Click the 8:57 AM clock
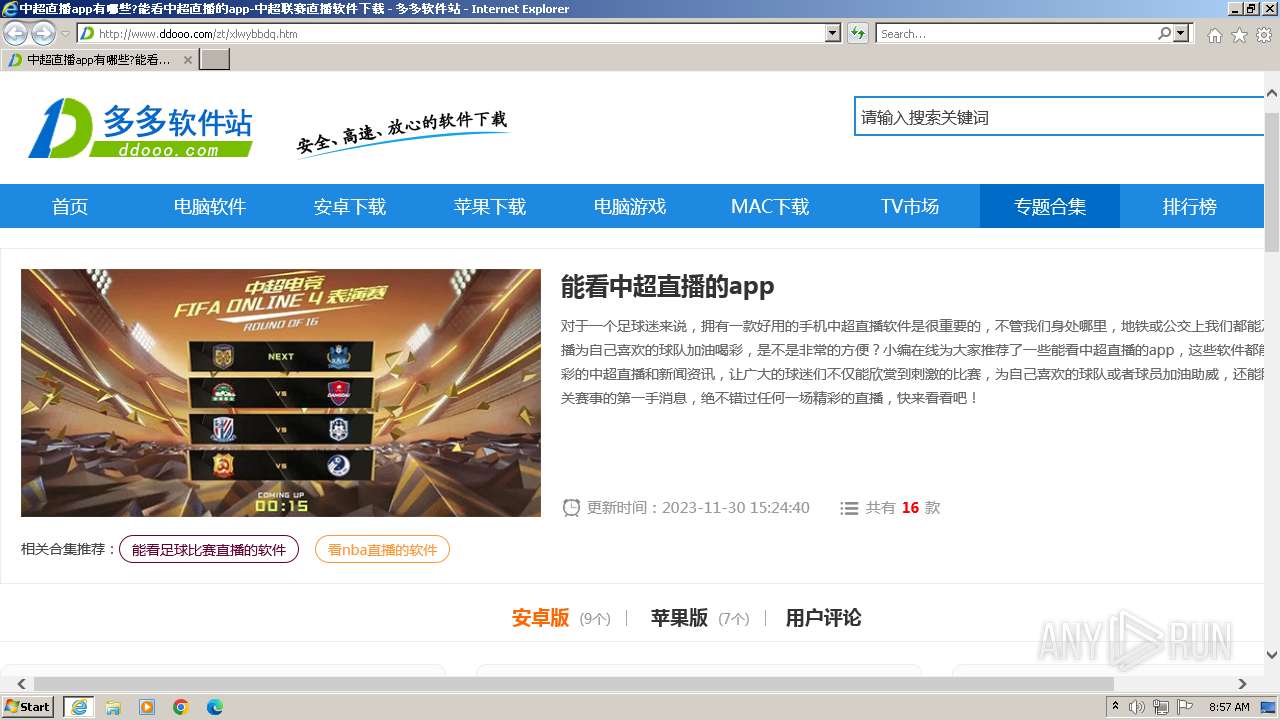 coord(1229,707)
